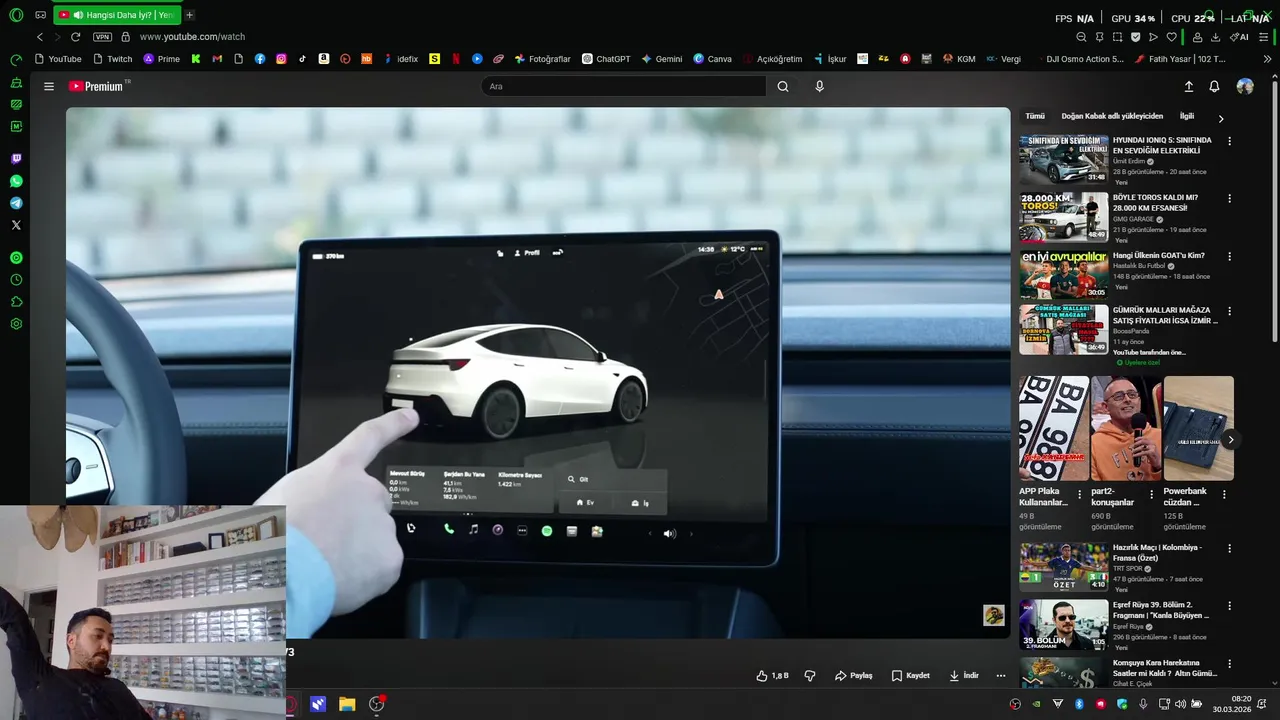This screenshot has width=1280, height=720.
Task: Open the Instagram bookmark icon
Action: pos(281,59)
